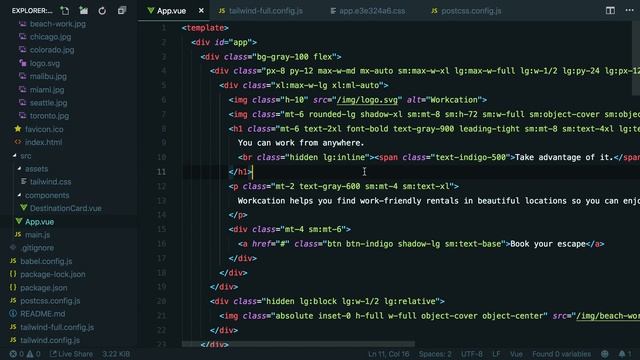
Task: Switch to the app.e3e324a6.css tab
Action: click(x=367, y=11)
